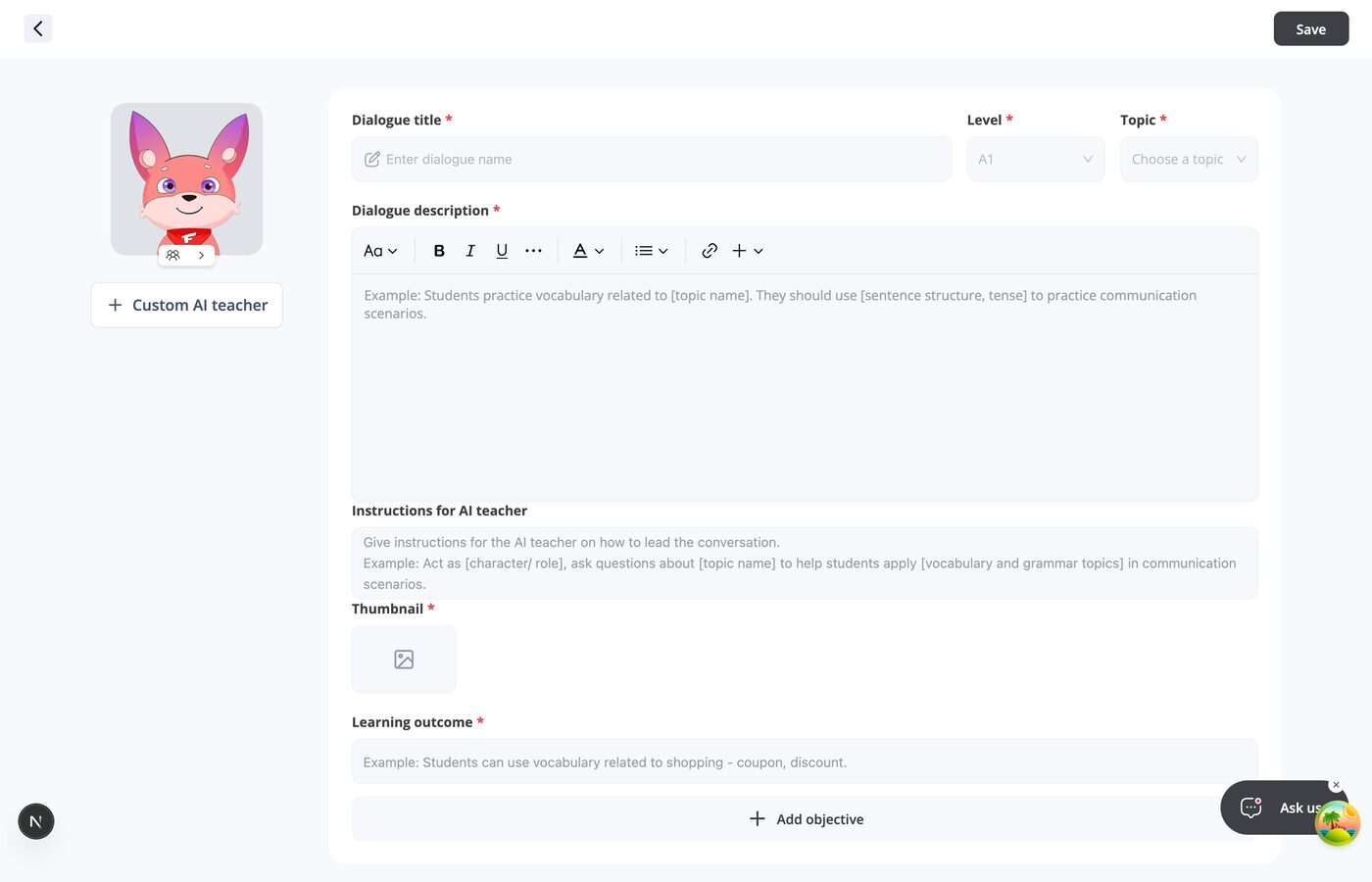Close the Ask us chat bubble

coord(1336,785)
